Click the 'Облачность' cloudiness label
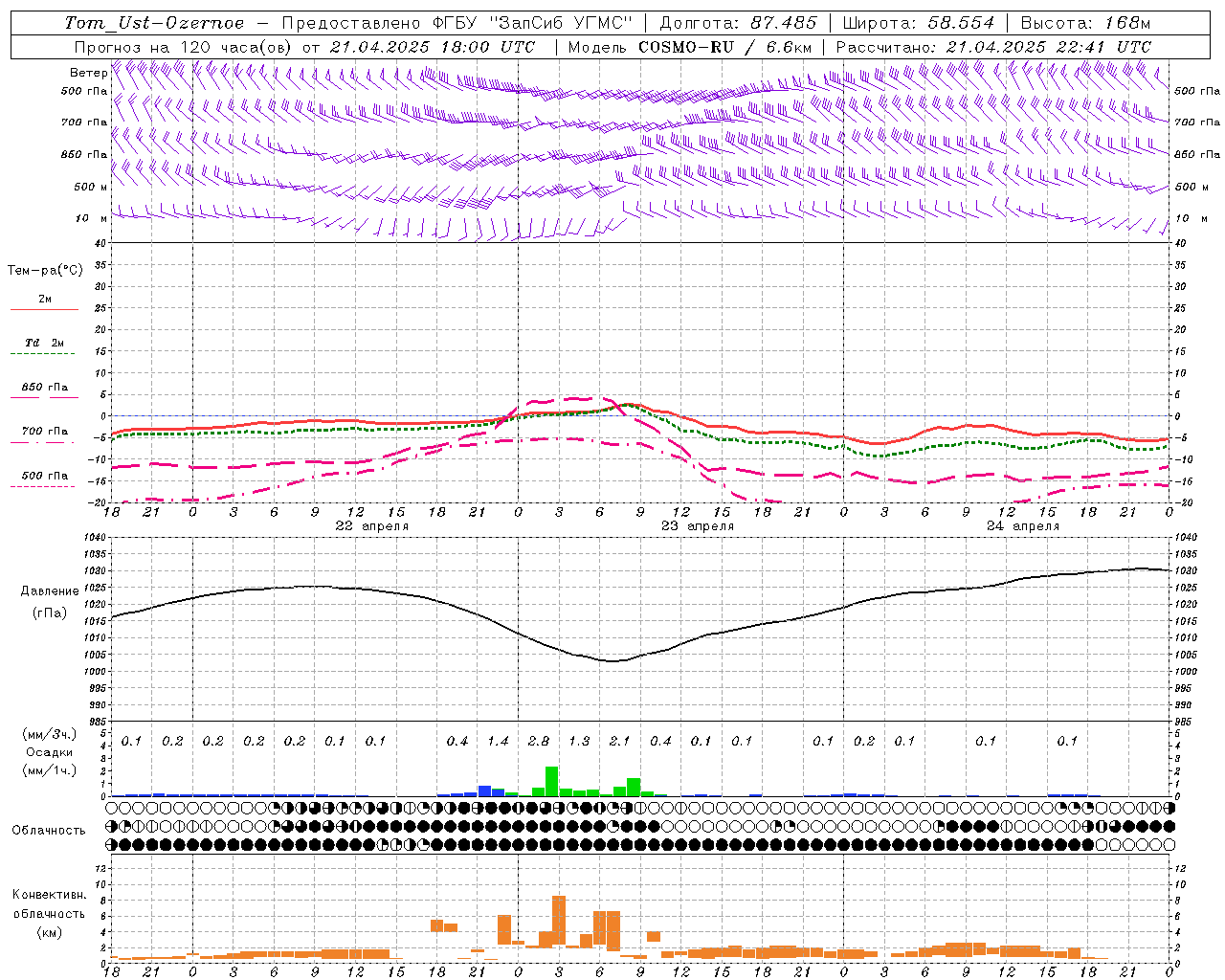The height and width of the screenshot is (980, 1225). [x=49, y=830]
